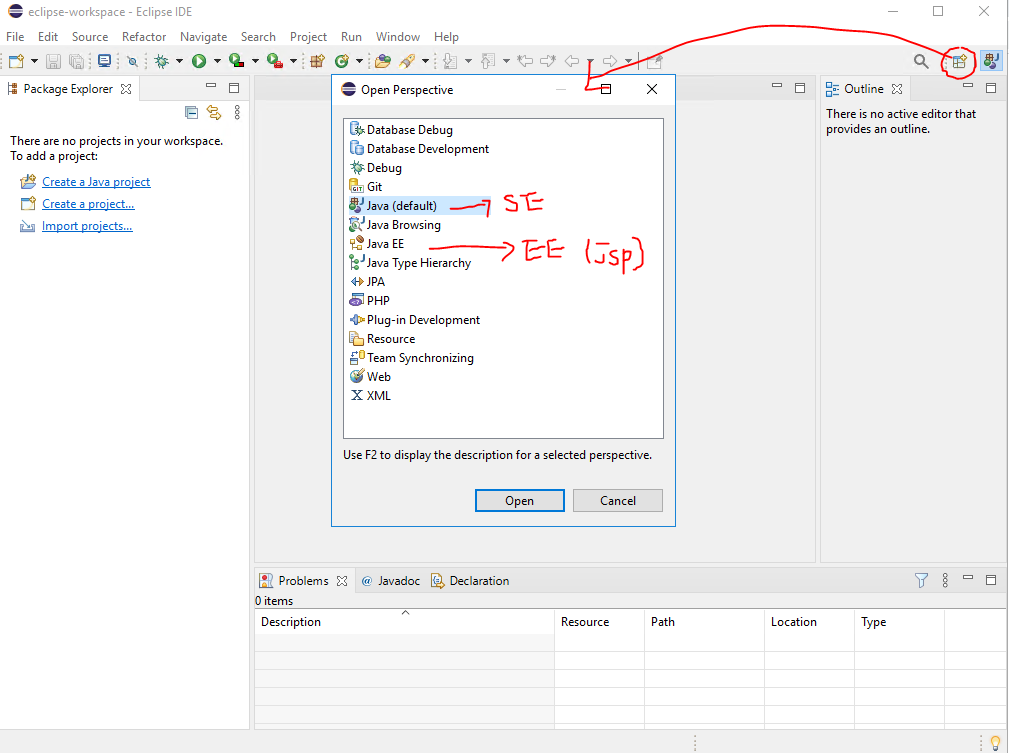Screen dimensions: 1009x753
Task: Switch to the Java perspective button
Action: (x=991, y=61)
